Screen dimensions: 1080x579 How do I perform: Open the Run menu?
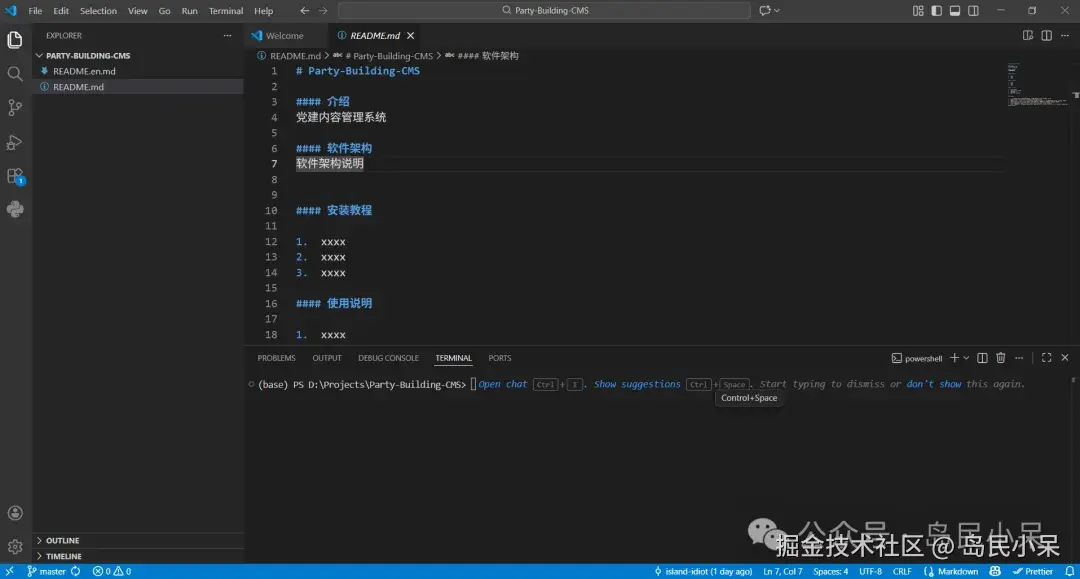pyautogui.click(x=189, y=10)
